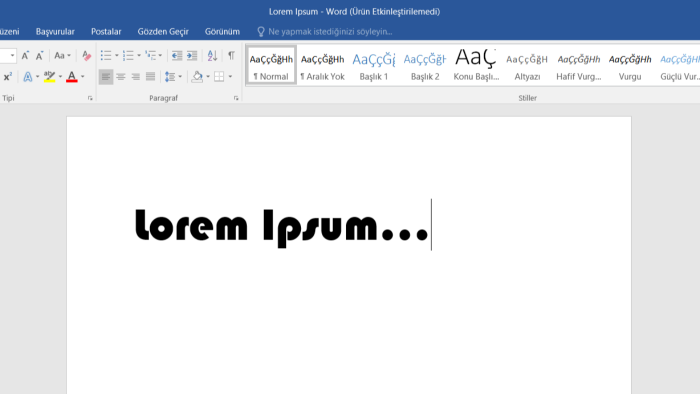The height and width of the screenshot is (394, 700).
Task: Center the paragraph text
Action: click(121, 77)
